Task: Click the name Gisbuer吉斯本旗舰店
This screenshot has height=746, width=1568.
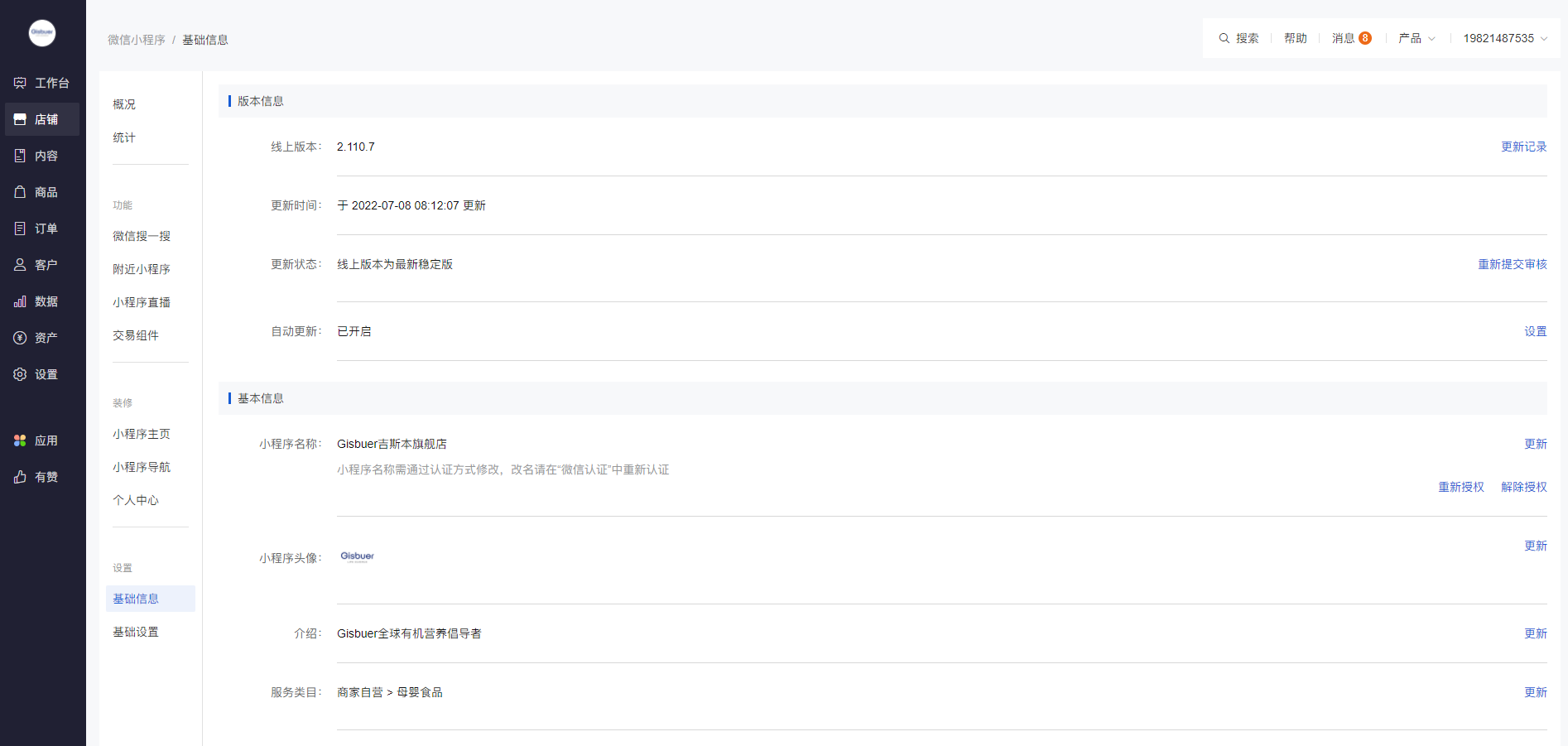Action: tap(392, 444)
